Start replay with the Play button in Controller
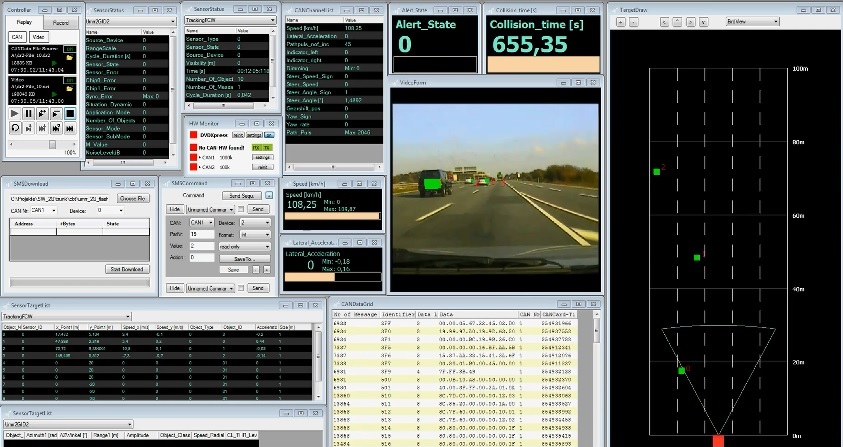Image resolution: width=843 pixels, height=447 pixels. point(15,113)
